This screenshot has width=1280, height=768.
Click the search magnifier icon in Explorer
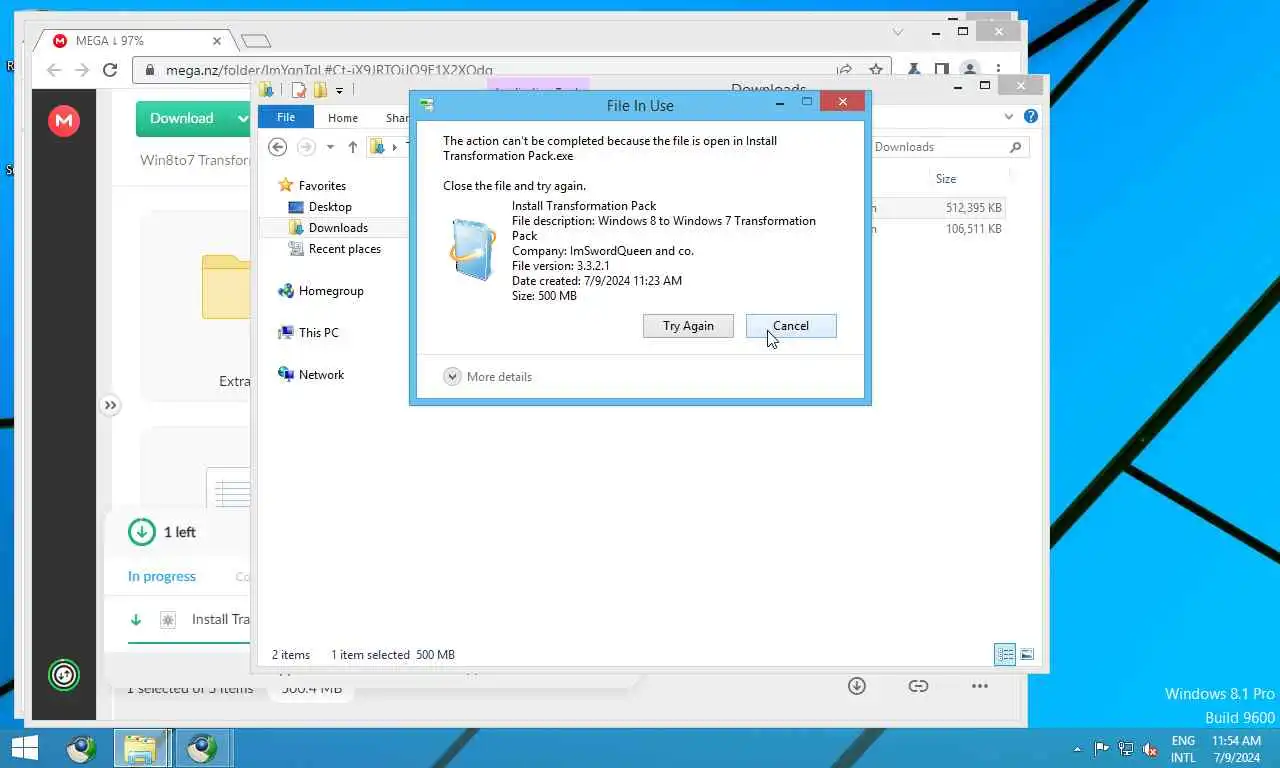coord(1016,147)
